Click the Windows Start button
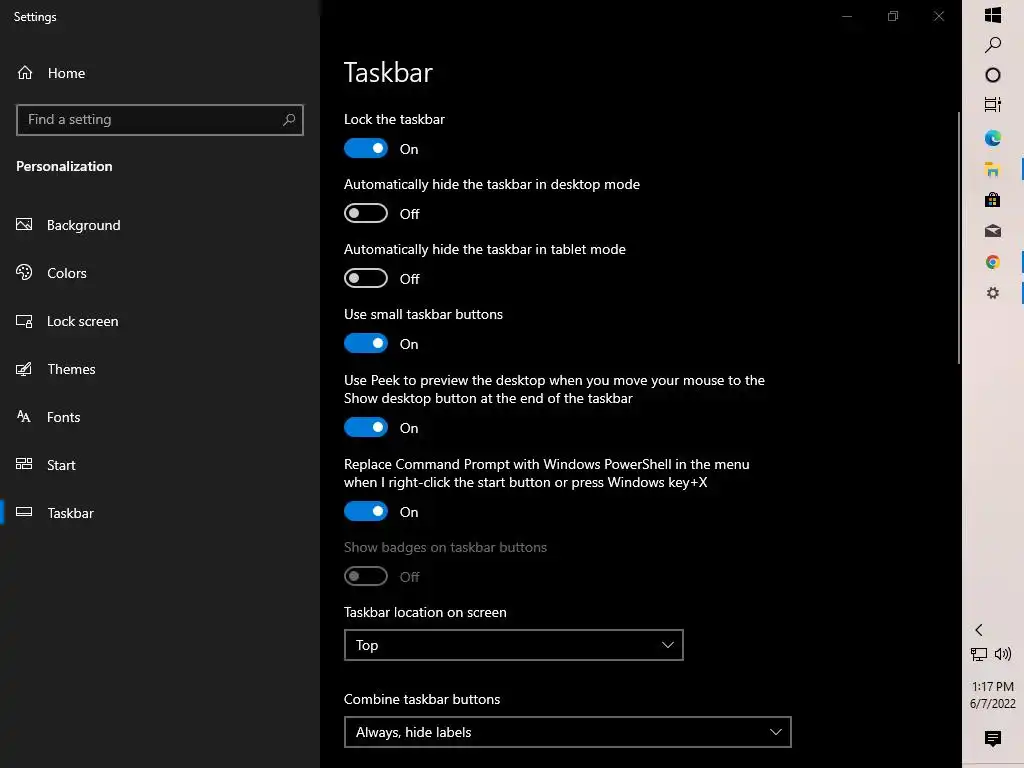This screenshot has height=768, width=1024. coord(993,15)
